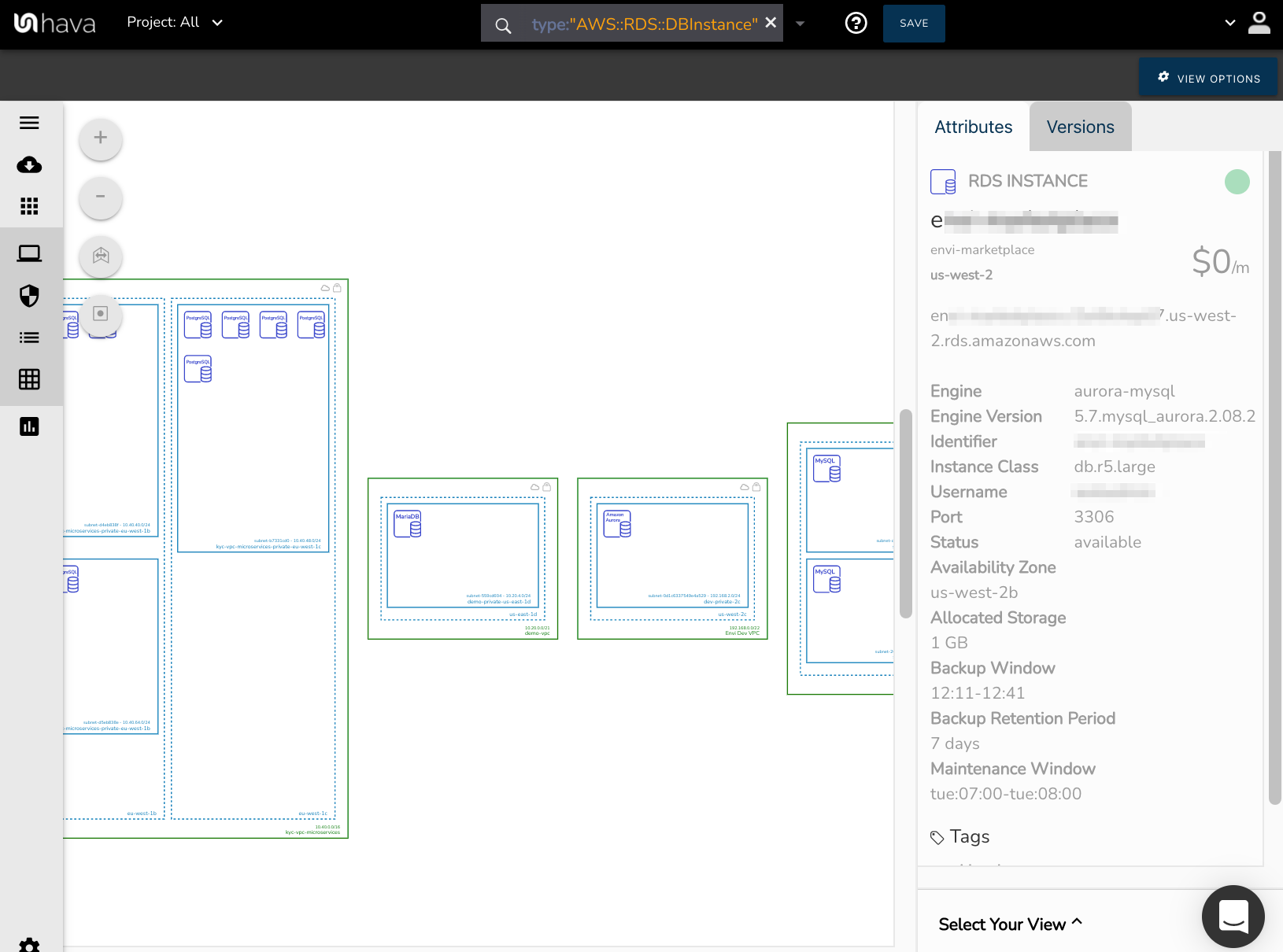
Task: Click the maintenance window tue:07:00-tue:08:00 value
Action: (x=1006, y=794)
